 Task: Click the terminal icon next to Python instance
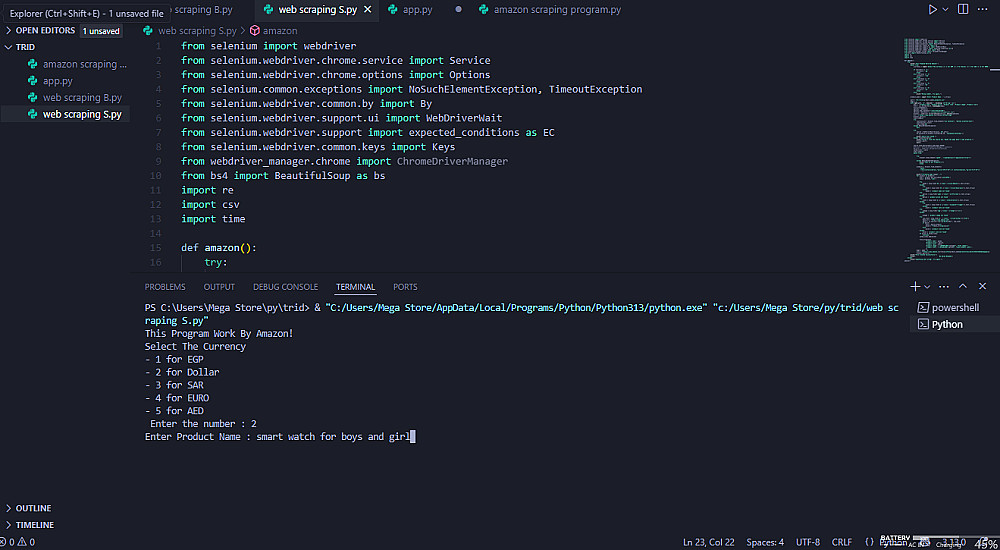tap(922, 324)
